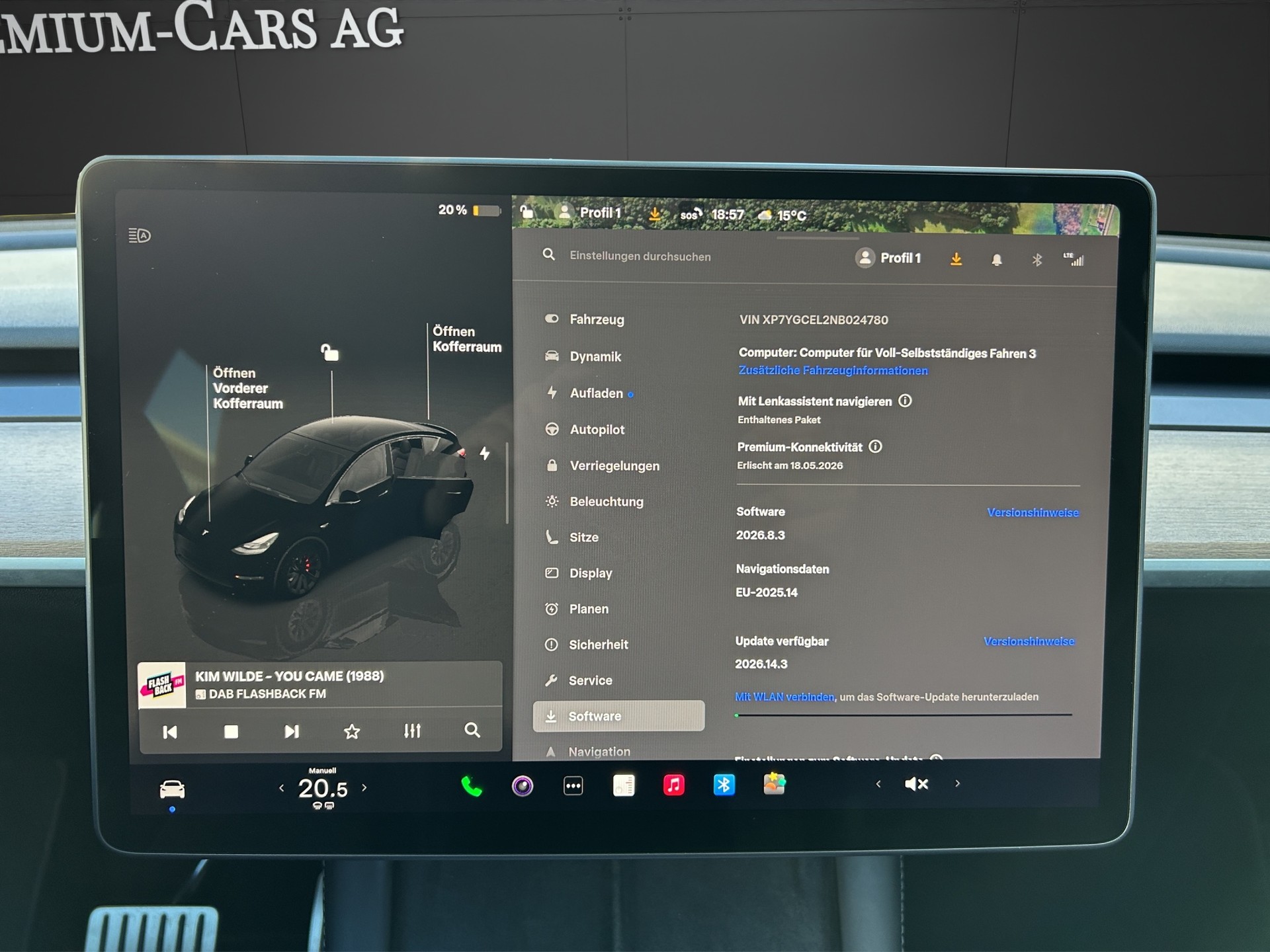Screen dimensions: 1270x952
Task: Tap the SOS icon in the status bar
Action: tap(691, 214)
